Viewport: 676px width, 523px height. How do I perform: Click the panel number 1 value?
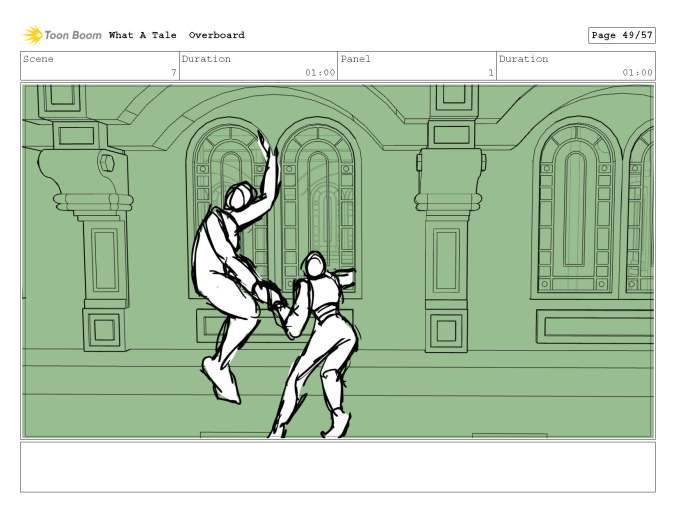(x=490, y=72)
